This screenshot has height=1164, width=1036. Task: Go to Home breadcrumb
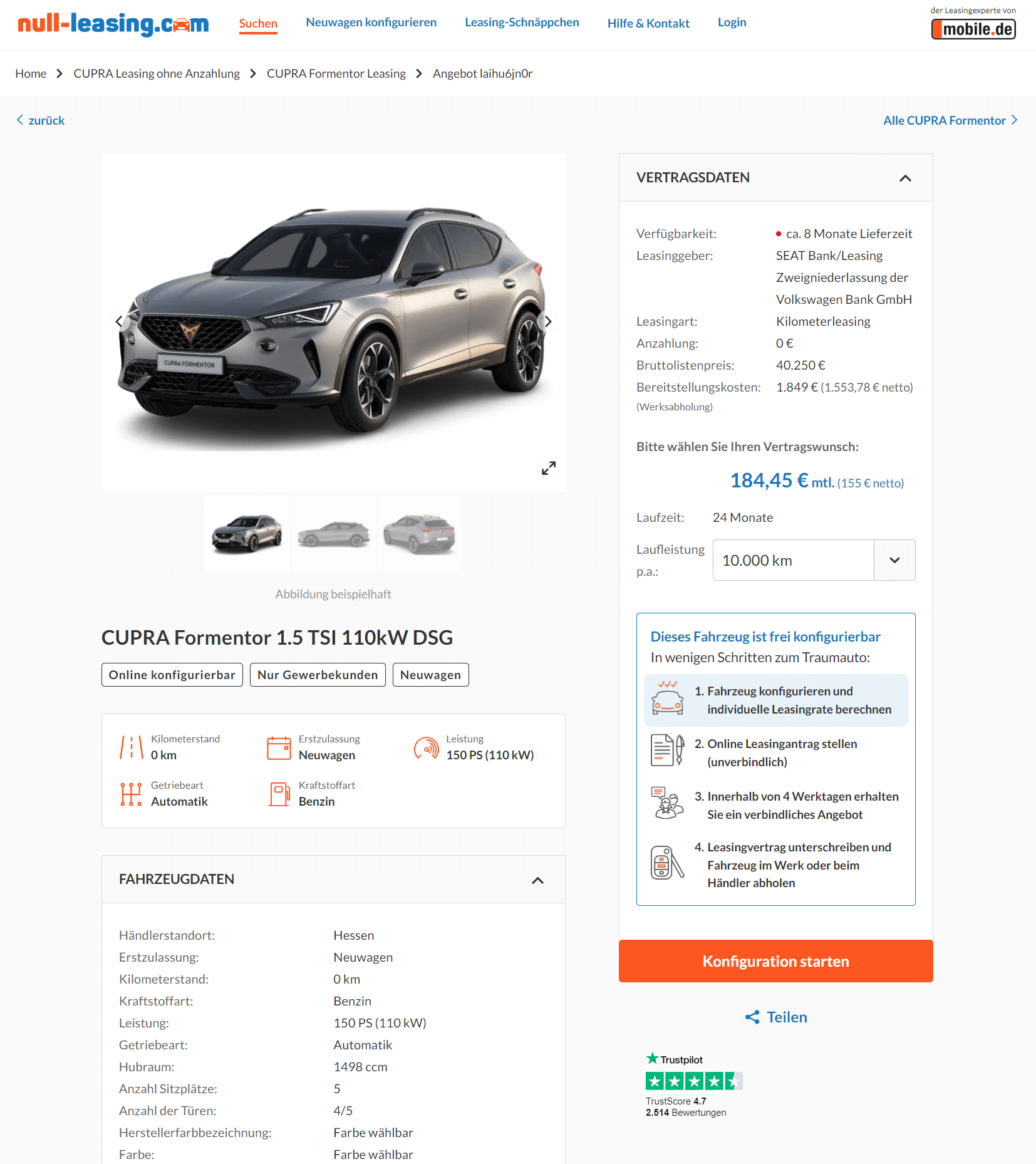[x=31, y=73]
